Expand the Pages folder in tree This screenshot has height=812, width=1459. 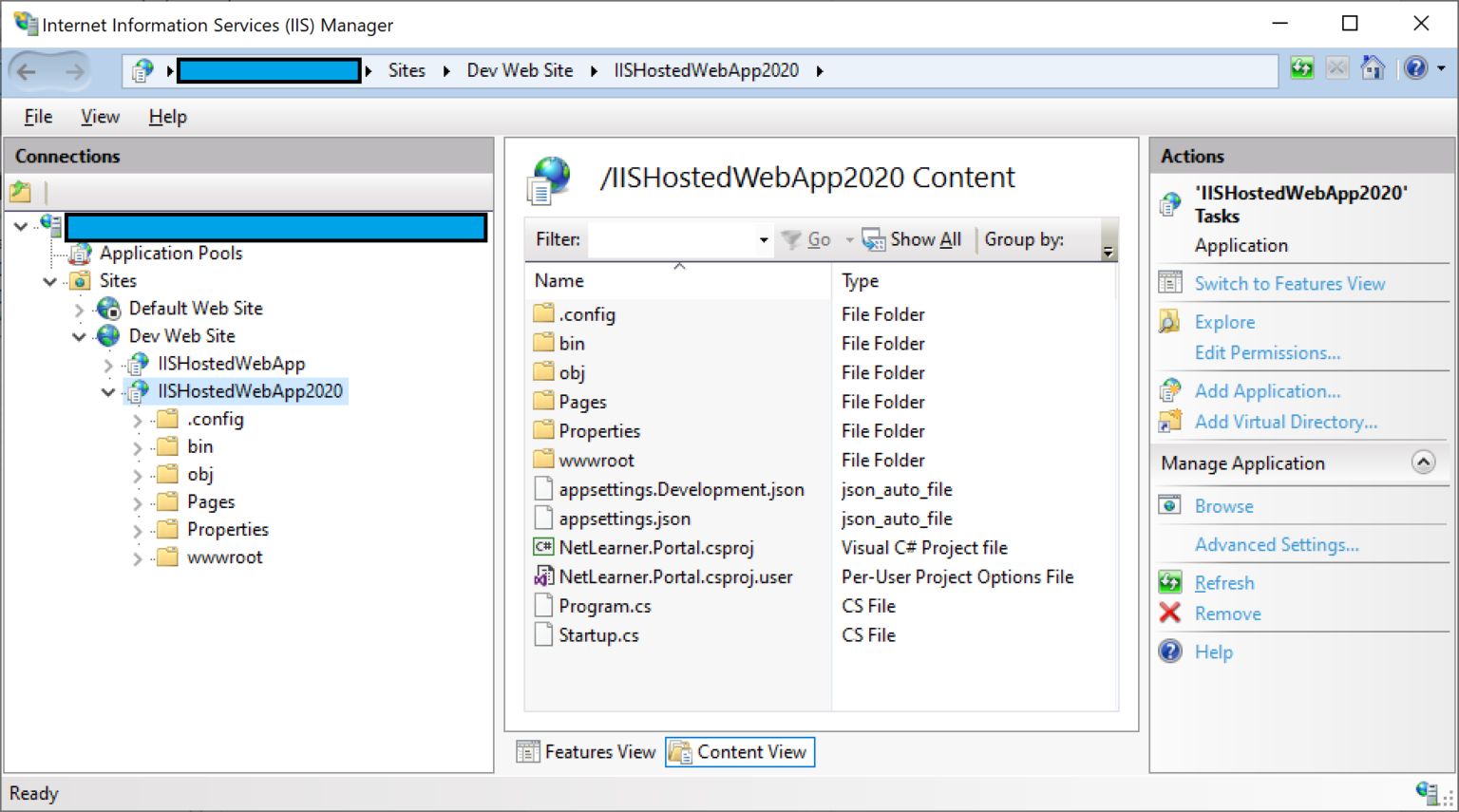pyautogui.click(x=138, y=503)
